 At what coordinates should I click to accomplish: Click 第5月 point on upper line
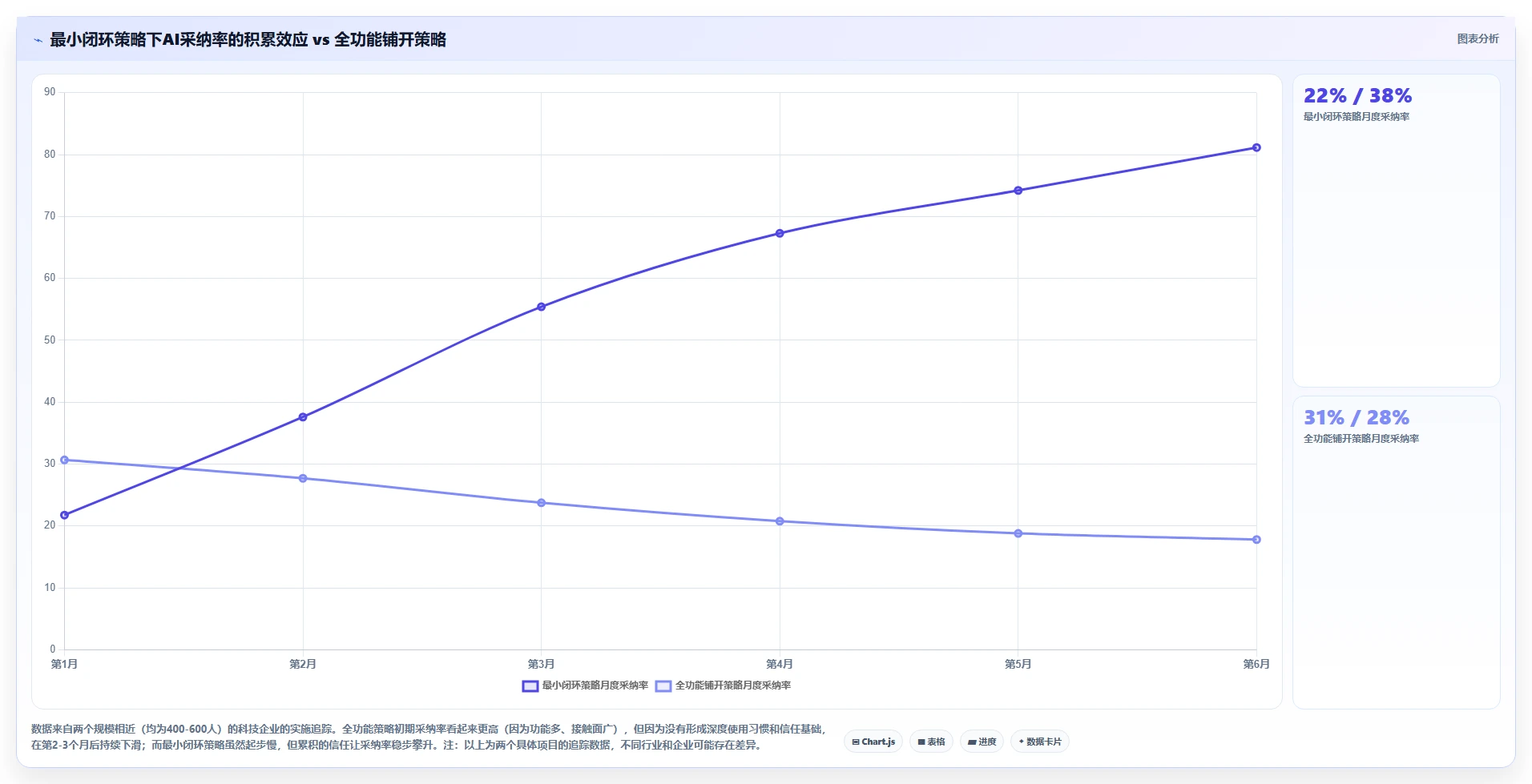pyautogui.click(x=1018, y=191)
